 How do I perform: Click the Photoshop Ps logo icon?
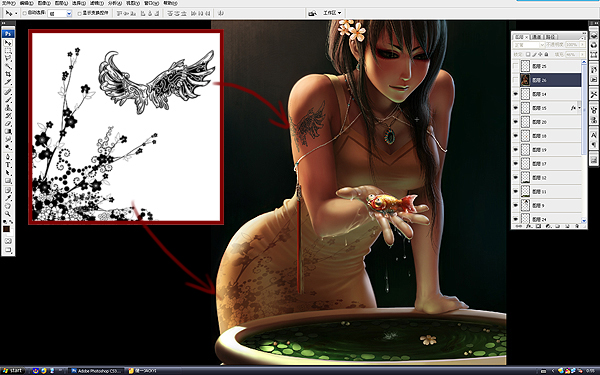pos(8,34)
